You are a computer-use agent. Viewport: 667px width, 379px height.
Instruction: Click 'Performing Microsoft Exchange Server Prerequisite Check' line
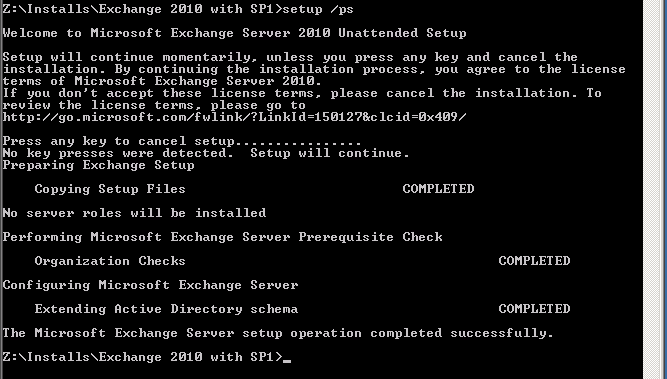tap(222, 237)
